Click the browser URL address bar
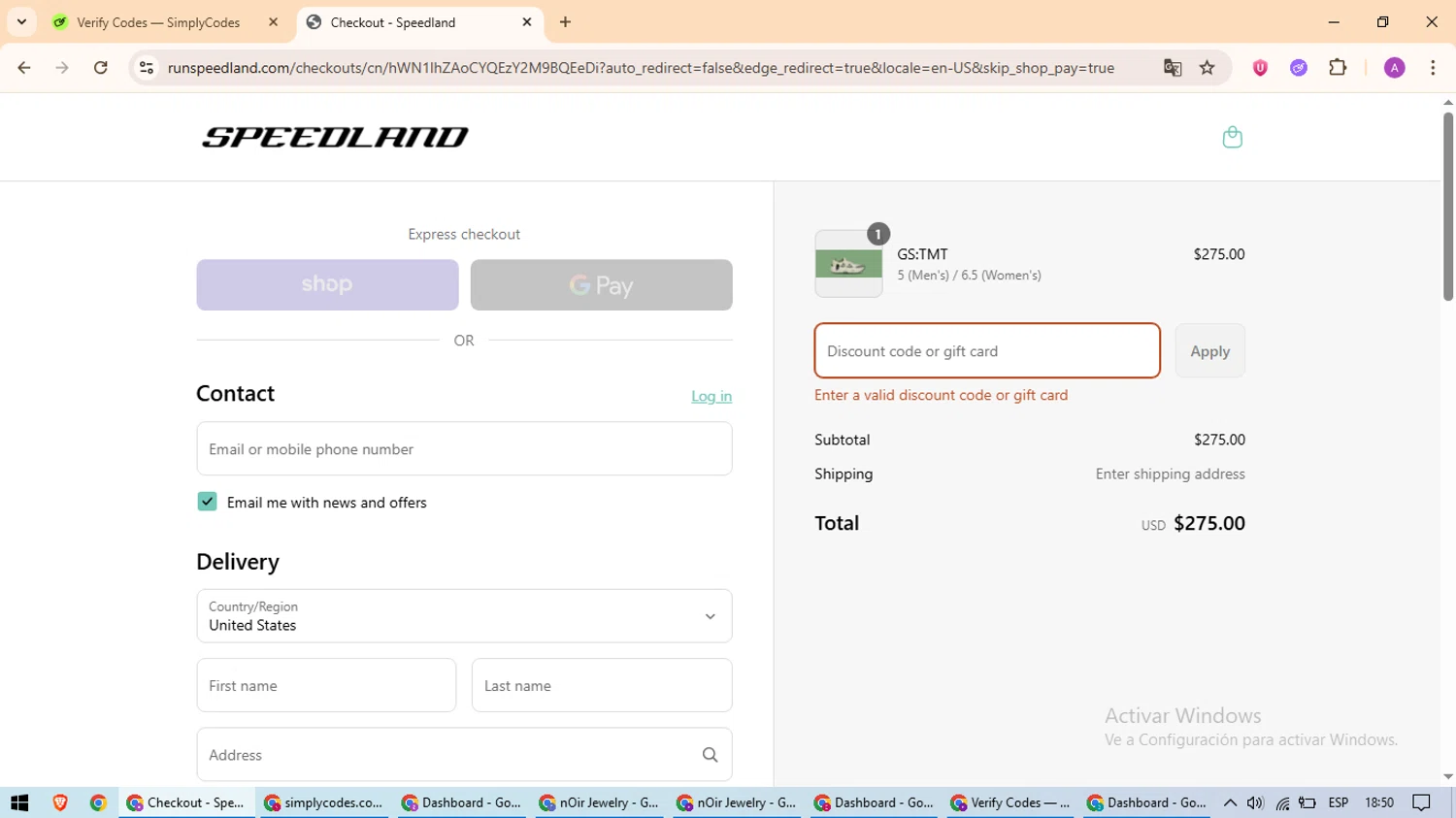 tap(641, 68)
